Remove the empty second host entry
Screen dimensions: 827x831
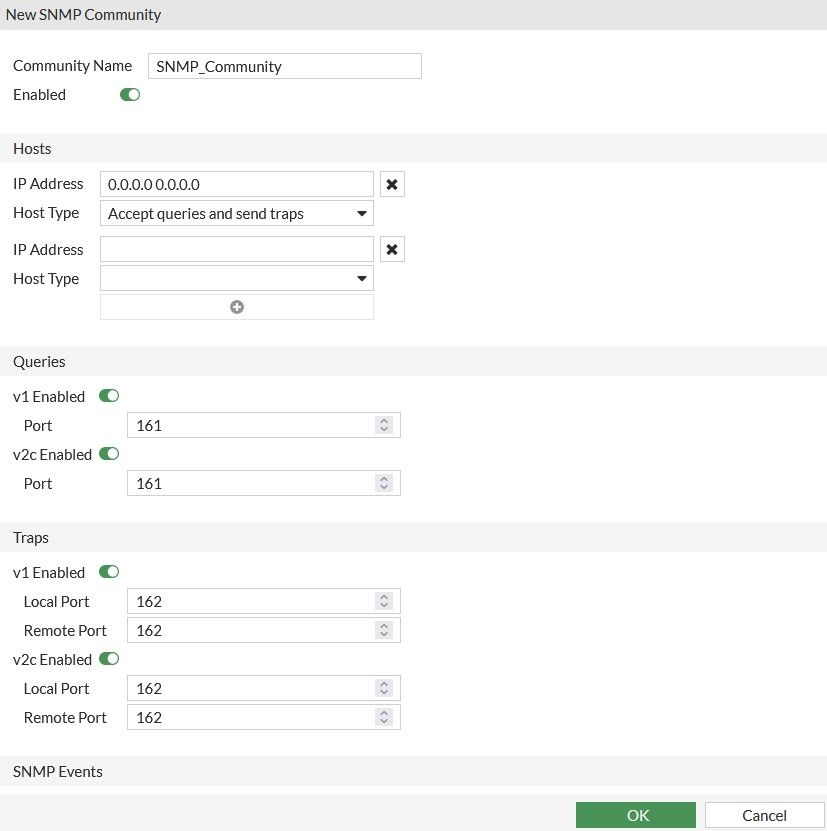[392, 250]
